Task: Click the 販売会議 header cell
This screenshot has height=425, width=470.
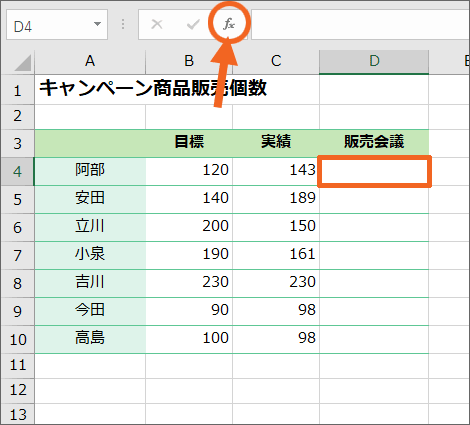Action: click(x=374, y=143)
